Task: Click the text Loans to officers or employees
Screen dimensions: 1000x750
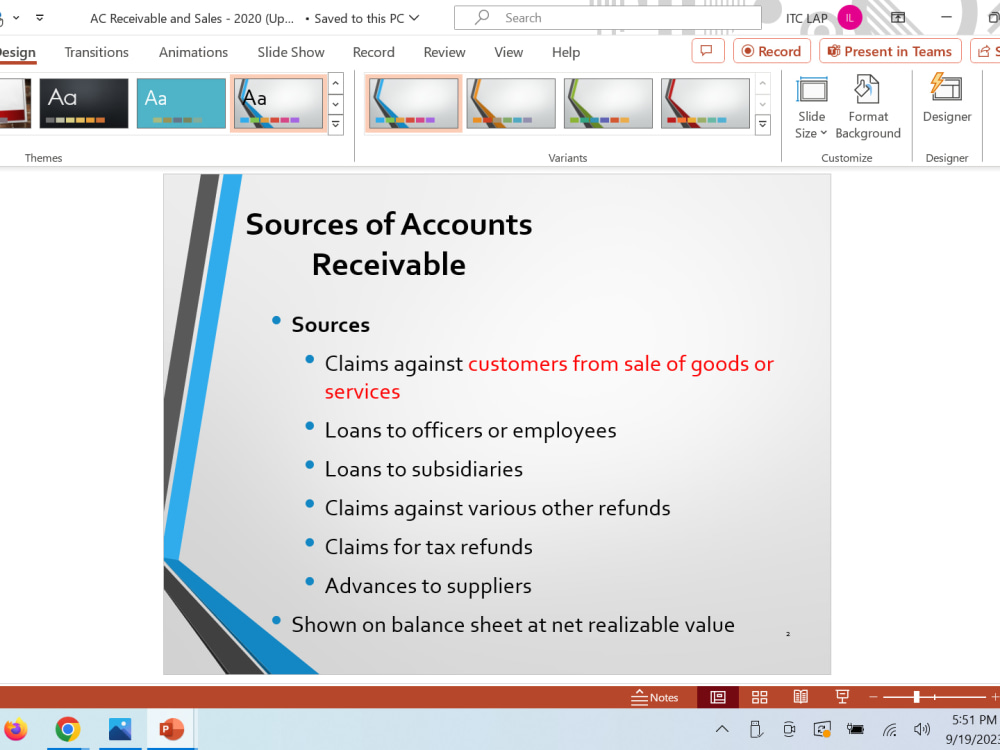Action: (x=471, y=430)
